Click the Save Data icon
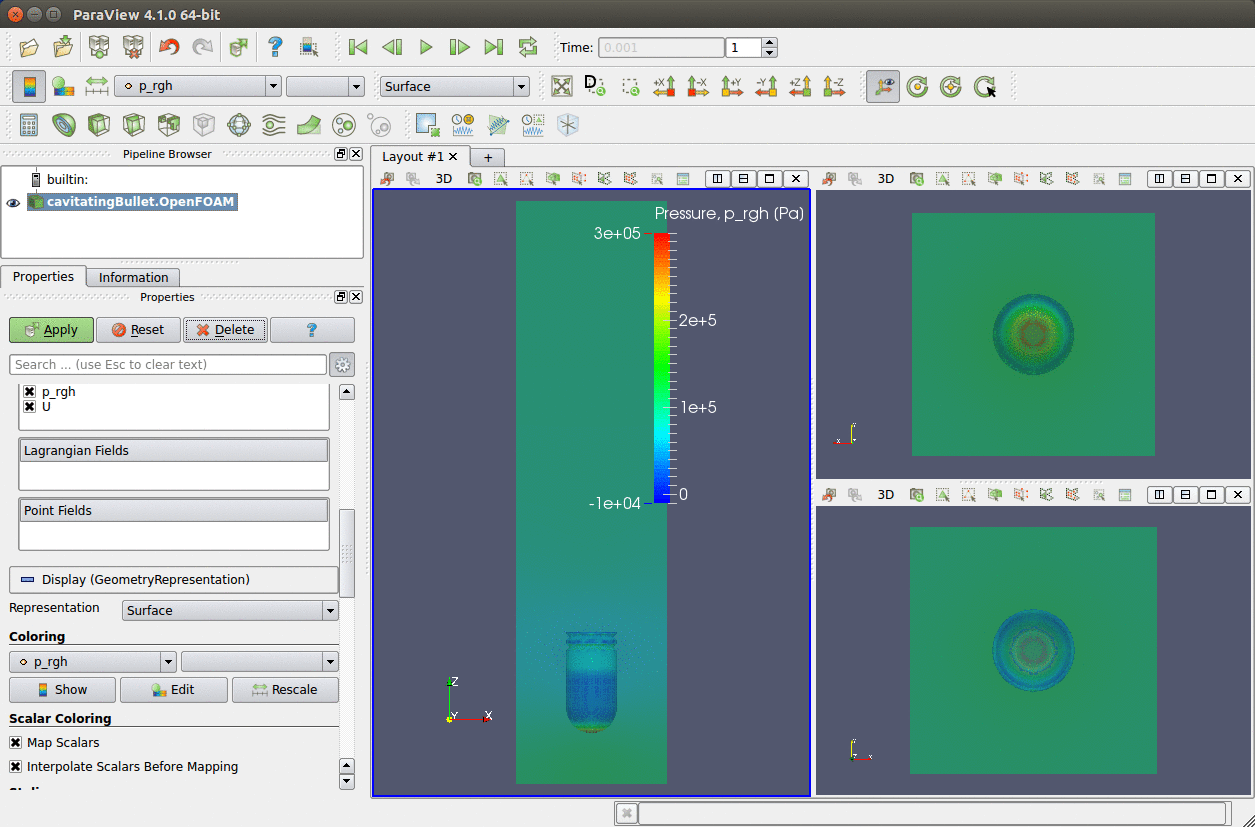The width and height of the screenshot is (1255, 827). tap(63, 47)
